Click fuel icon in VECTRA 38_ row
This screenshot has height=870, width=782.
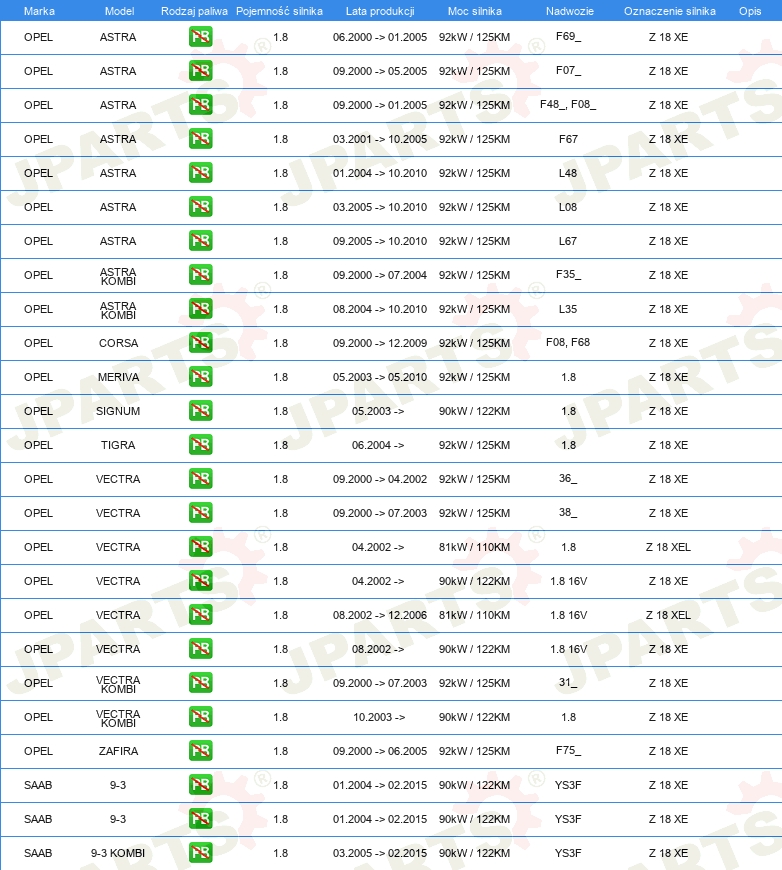[200, 513]
